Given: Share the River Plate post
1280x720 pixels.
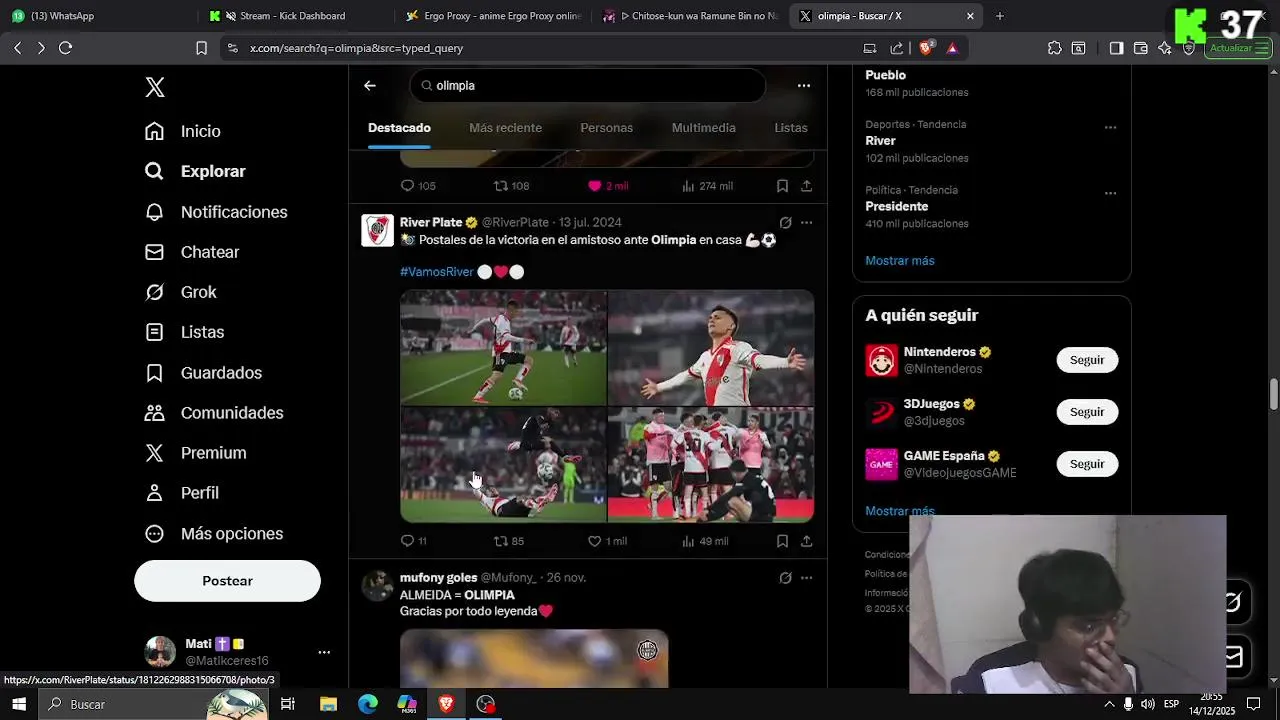Looking at the screenshot, I should tap(806, 541).
